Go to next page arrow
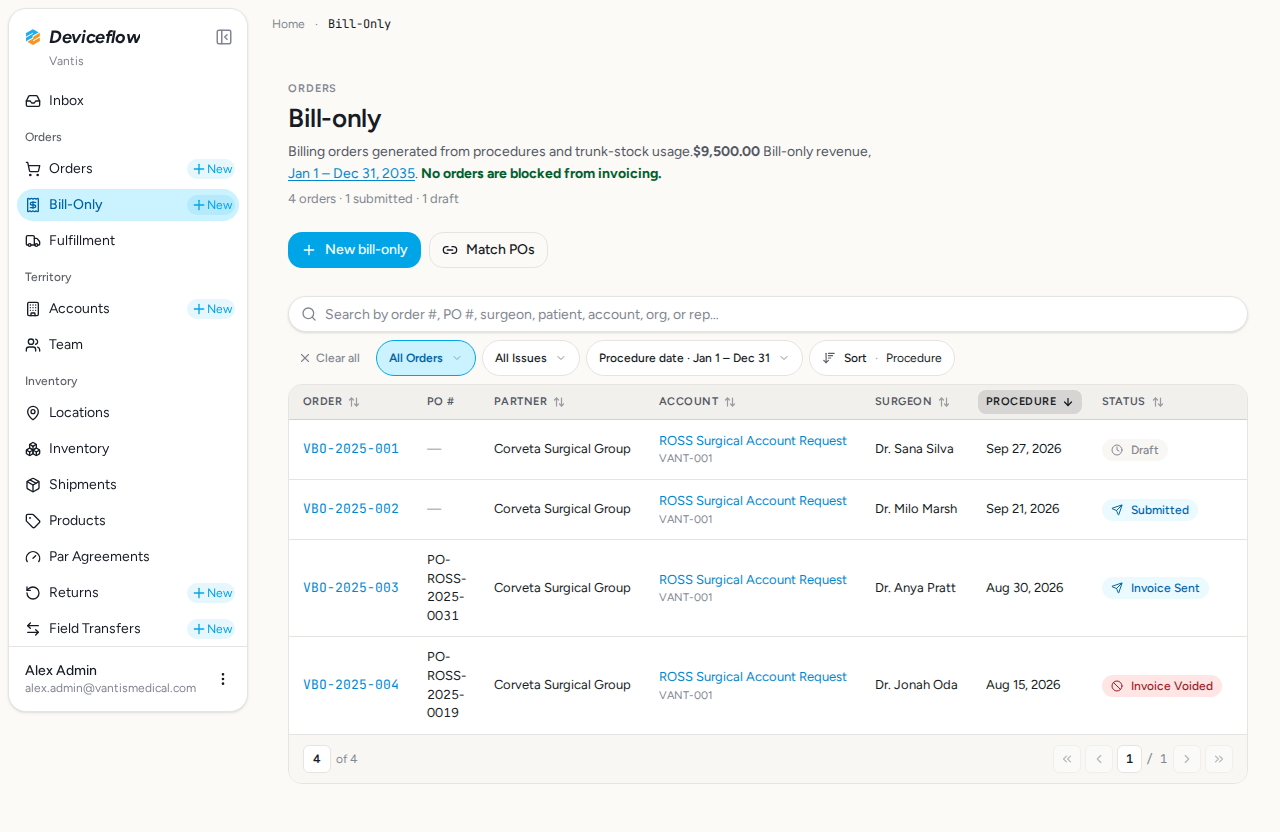 tap(1187, 759)
